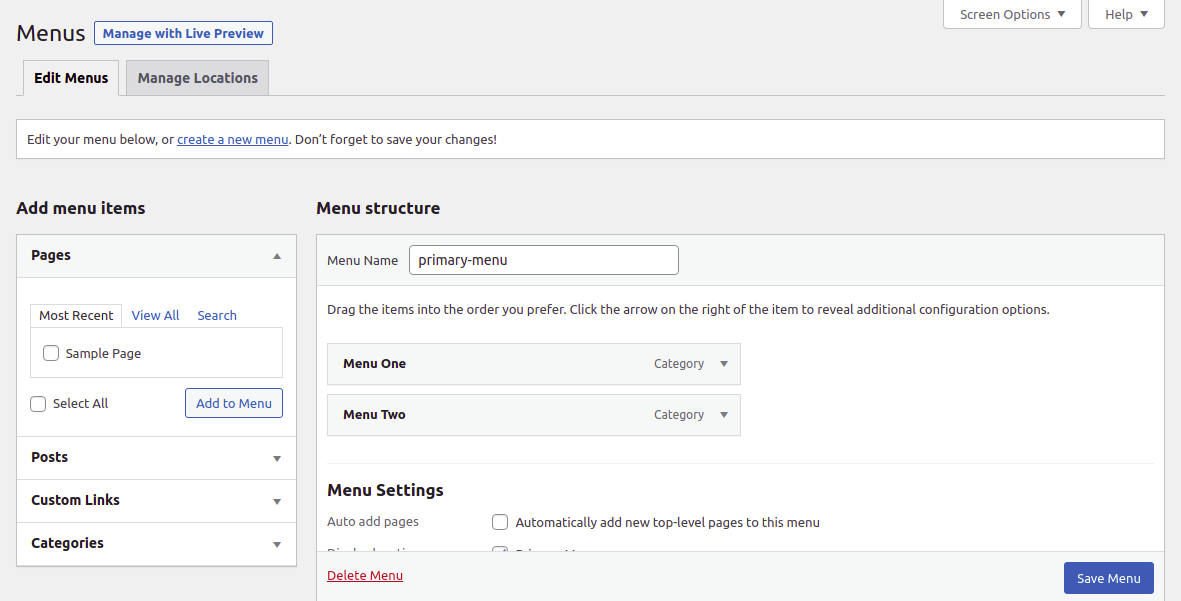The image size is (1181, 601).
Task: Click the Save Menu button
Action: (x=1108, y=578)
